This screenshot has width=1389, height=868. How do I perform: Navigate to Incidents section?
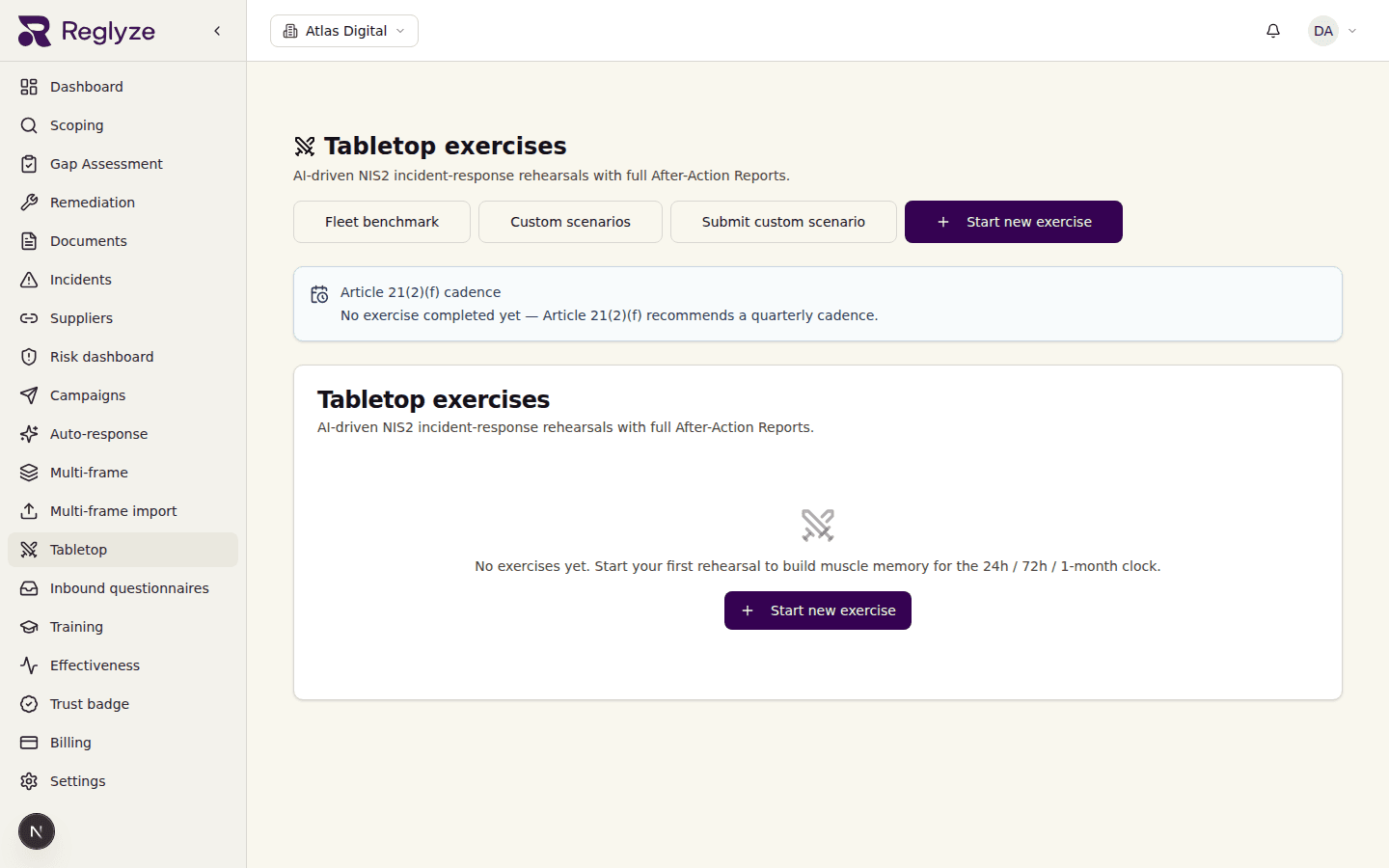click(x=123, y=280)
